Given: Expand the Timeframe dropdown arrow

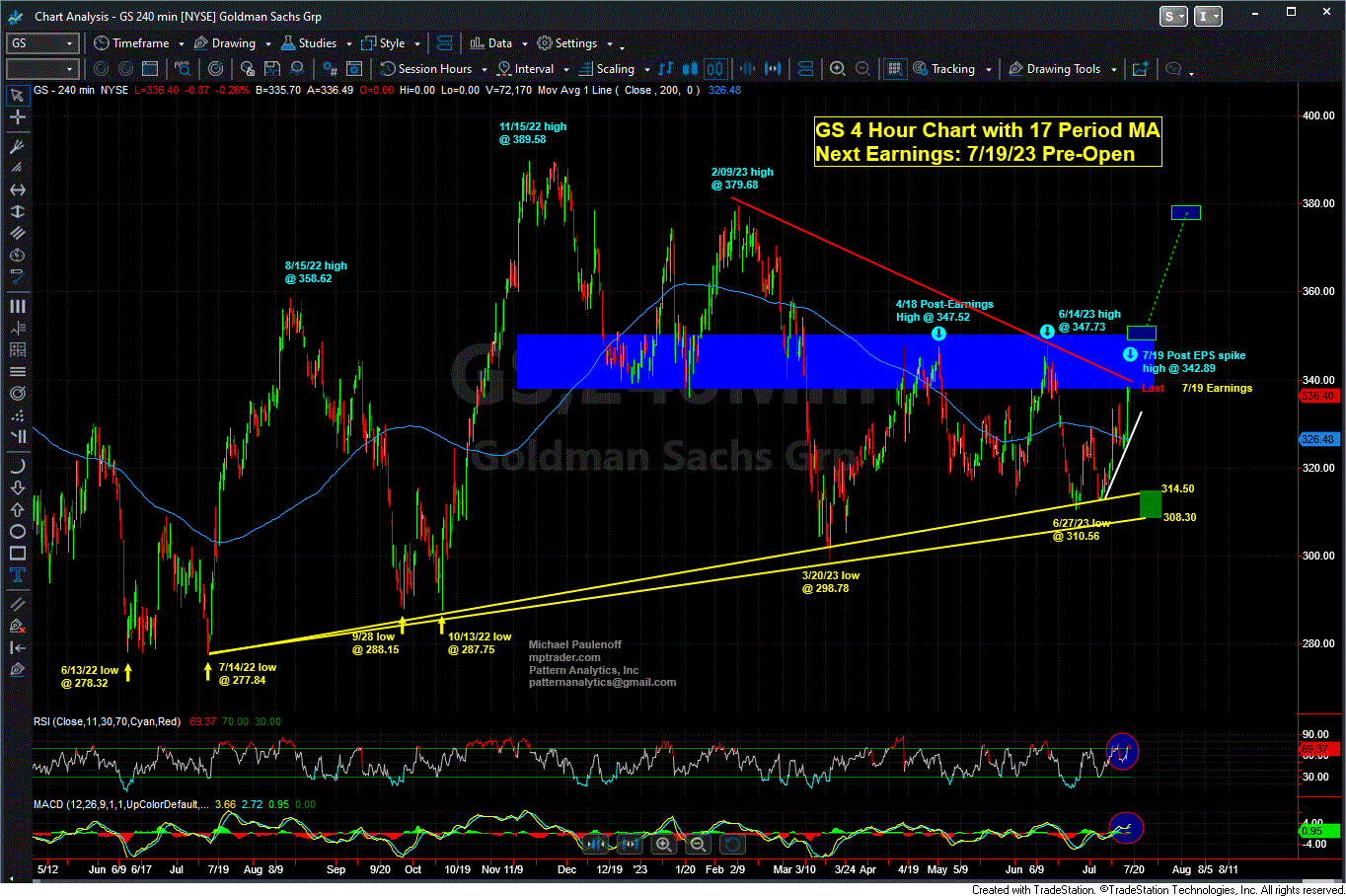Looking at the screenshot, I should click(182, 43).
